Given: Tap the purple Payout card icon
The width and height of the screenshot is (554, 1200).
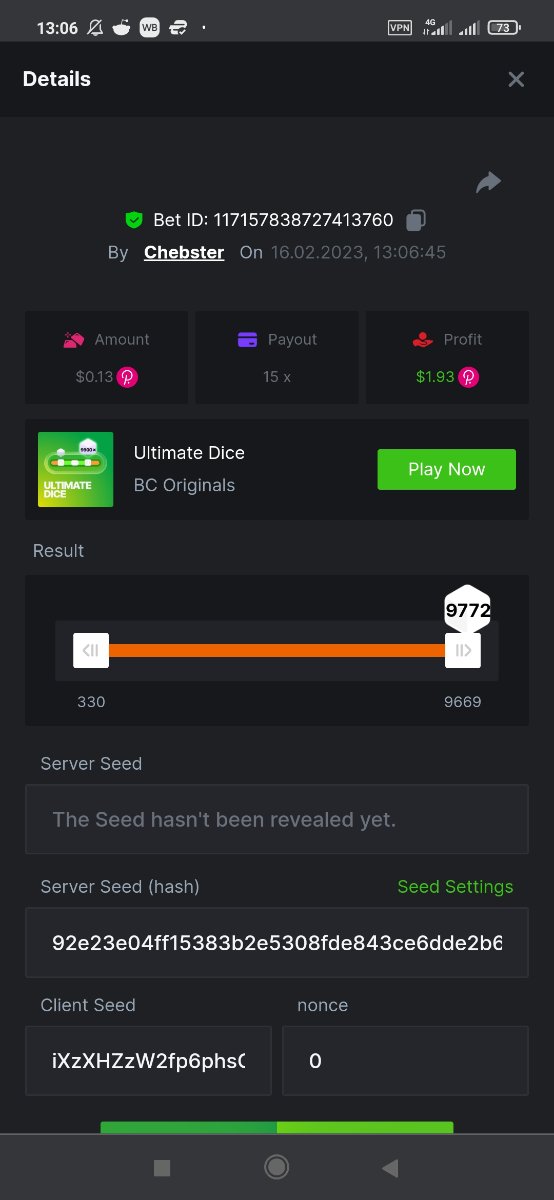Looking at the screenshot, I should coord(248,340).
